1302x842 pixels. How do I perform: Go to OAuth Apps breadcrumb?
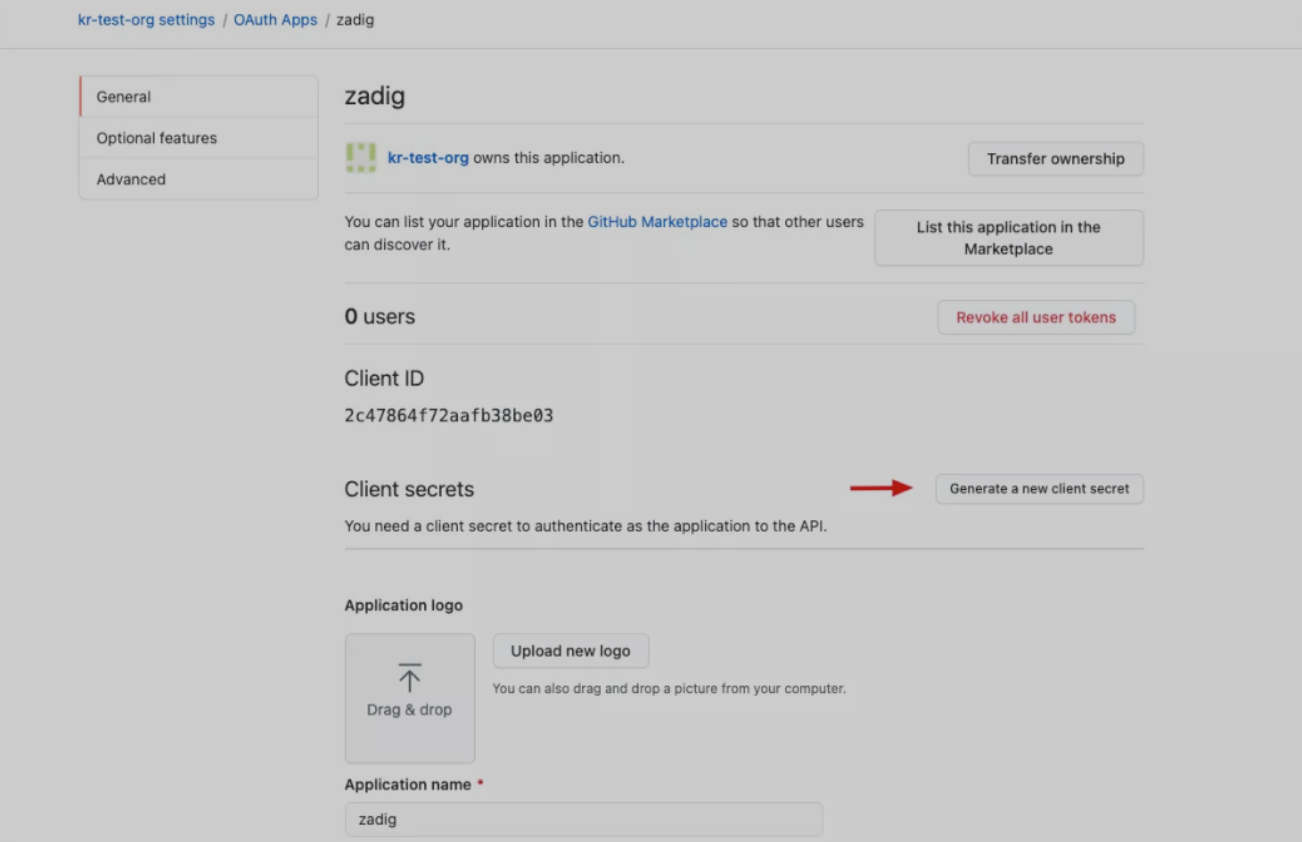click(x=275, y=20)
